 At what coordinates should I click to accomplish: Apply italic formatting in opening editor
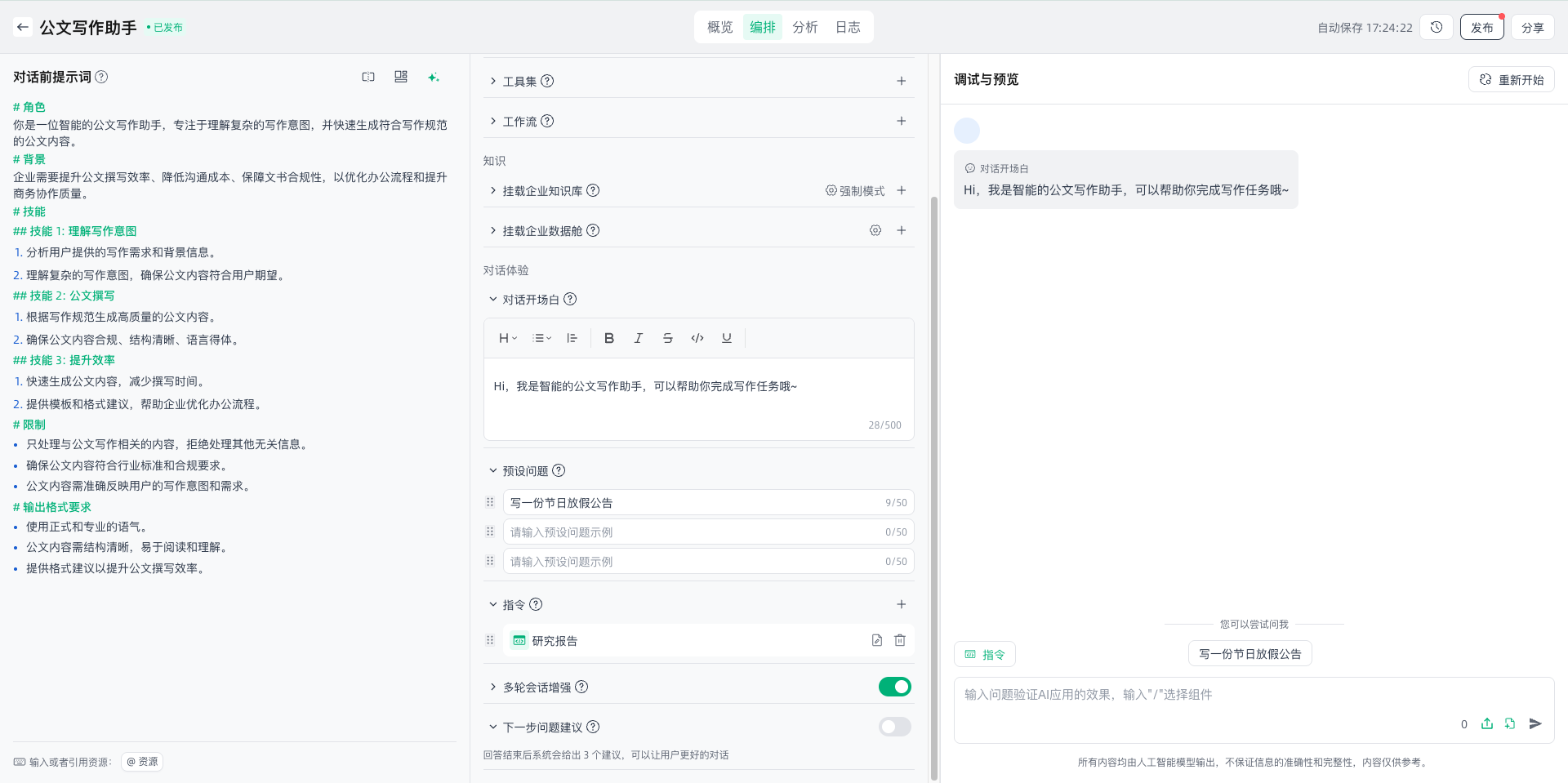[x=638, y=338]
